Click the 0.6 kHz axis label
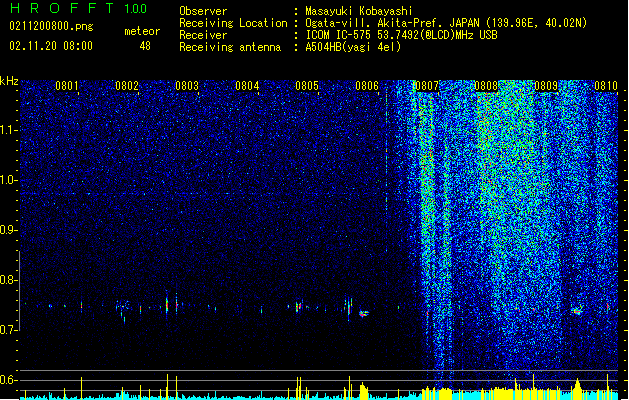Image resolution: width=629 pixels, height=400 pixels. click(8, 380)
